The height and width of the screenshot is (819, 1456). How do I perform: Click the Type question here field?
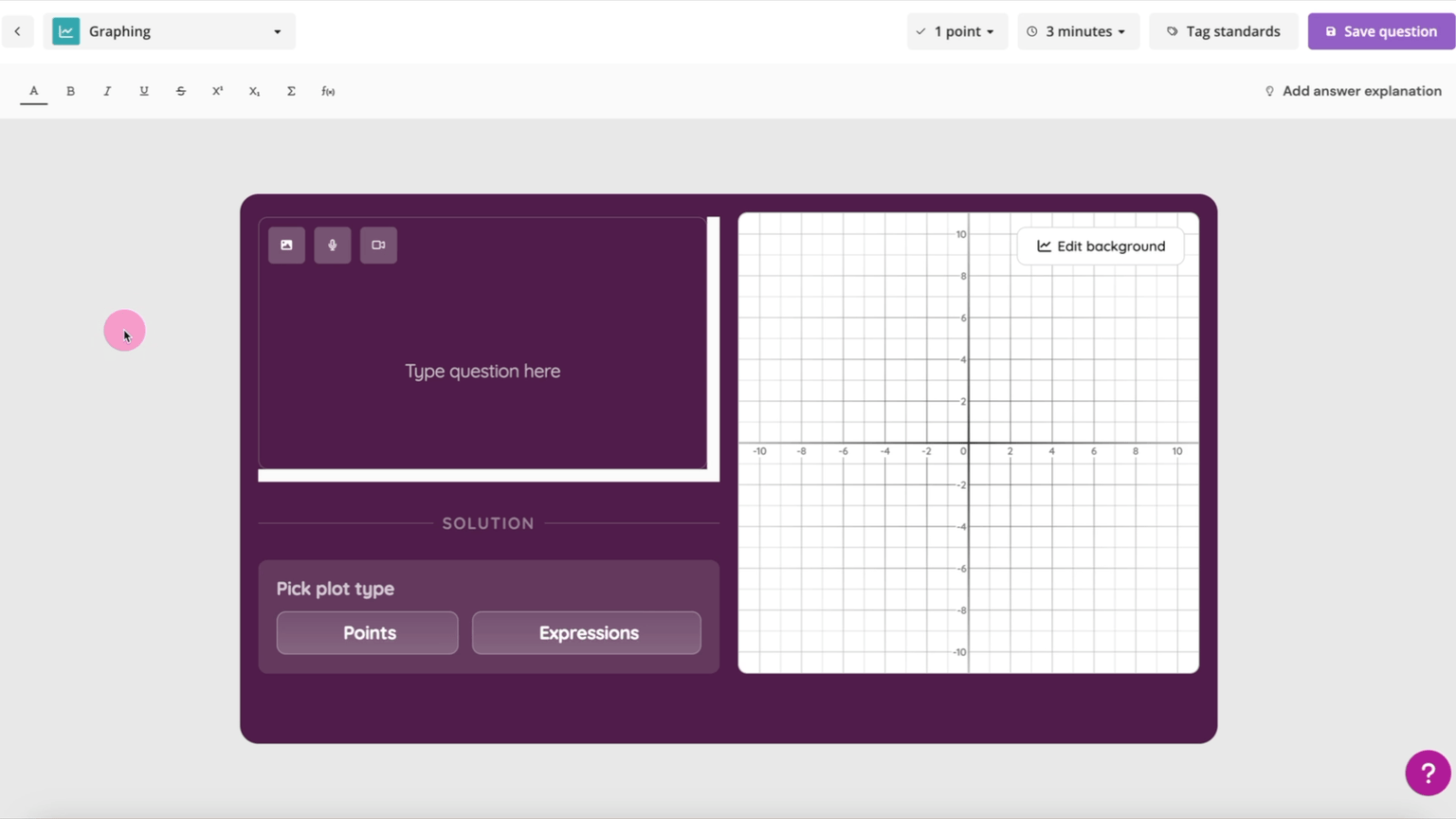coord(482,371)
